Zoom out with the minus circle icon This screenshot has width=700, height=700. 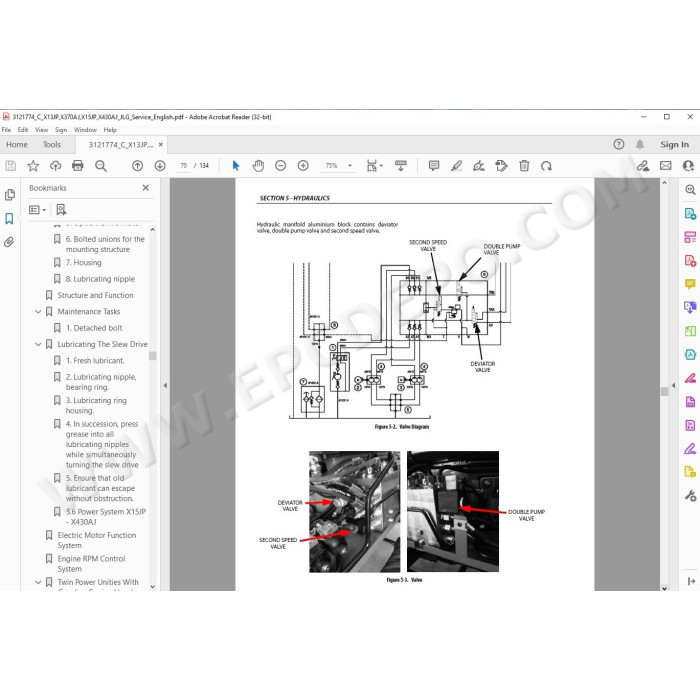click(280, 166)
